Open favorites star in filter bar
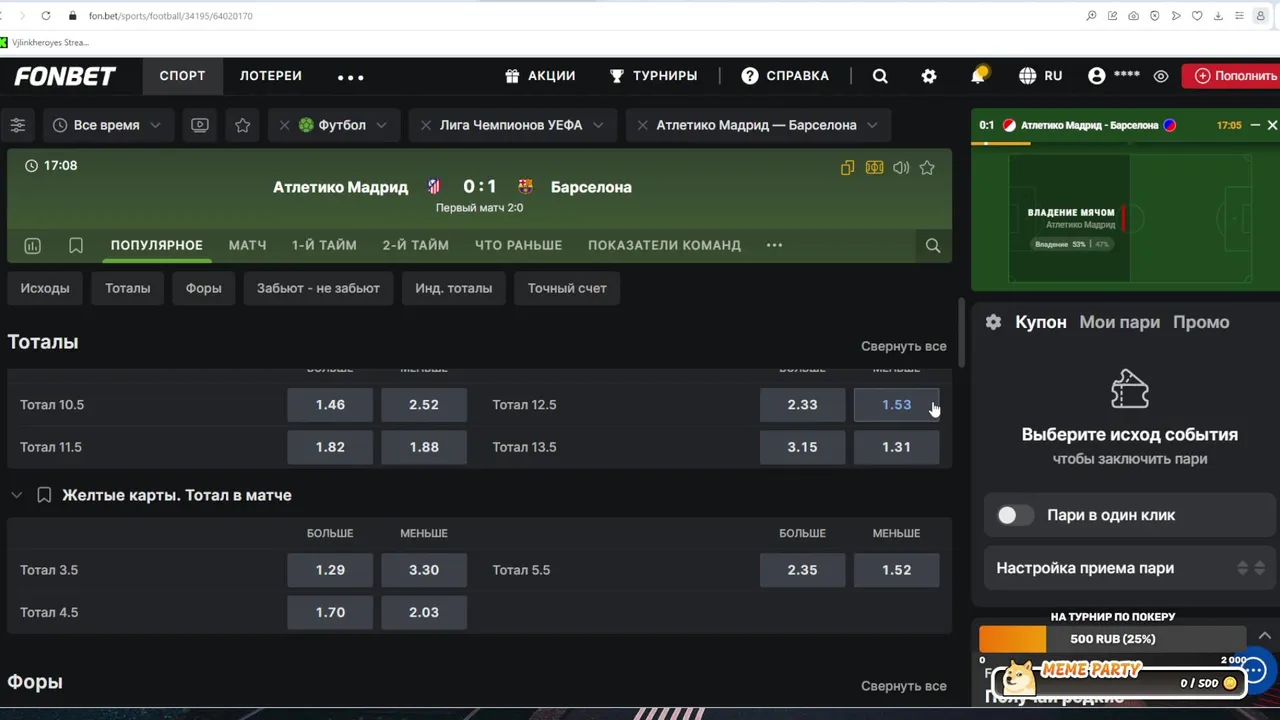The height and width of the screenshot is (720, 1280). click(x=242, y=125)
